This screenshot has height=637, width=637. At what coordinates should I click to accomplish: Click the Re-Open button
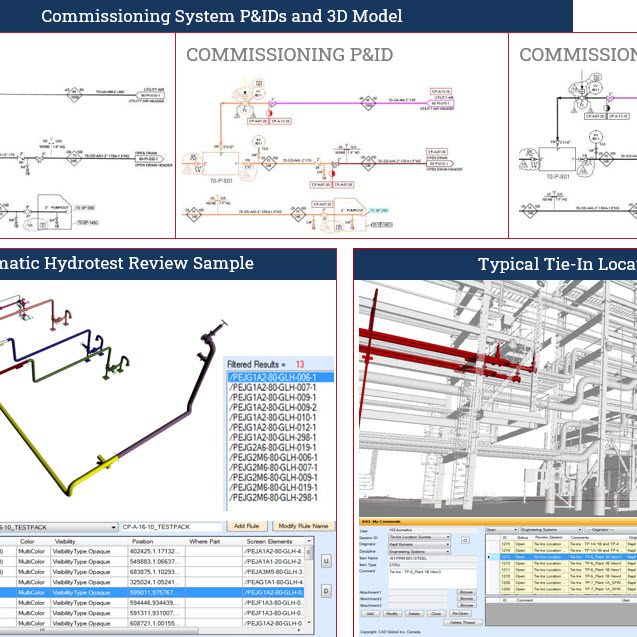pos(460,613)
